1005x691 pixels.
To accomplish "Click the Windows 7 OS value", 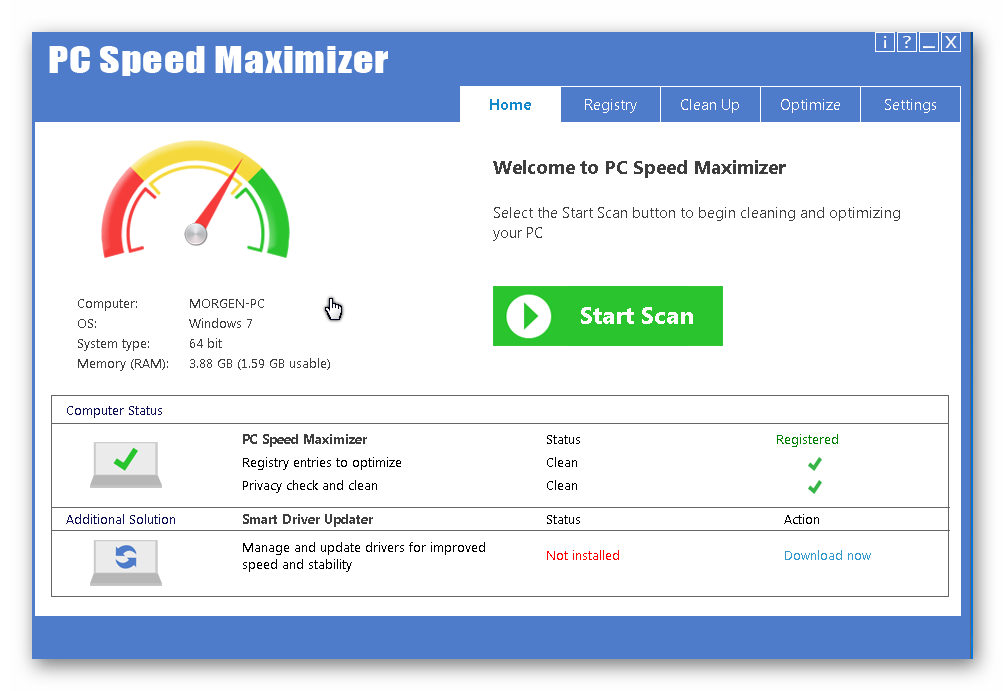I will point(220,324).
